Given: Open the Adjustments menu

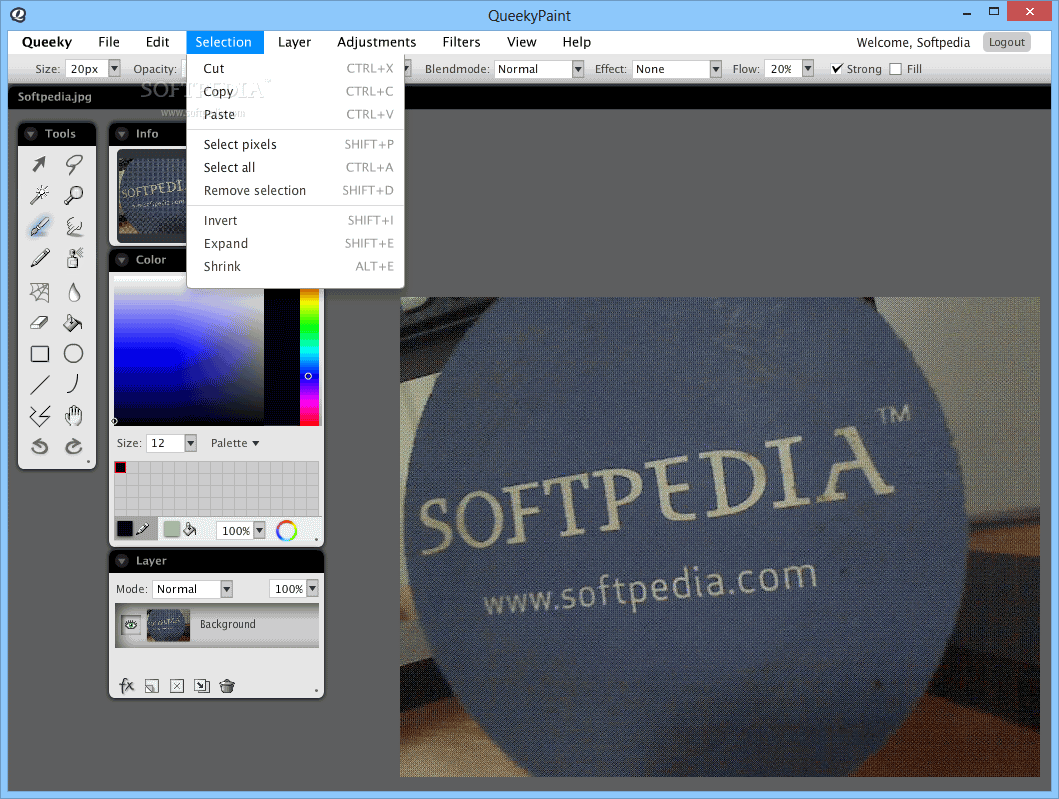Looking at the screenshot, I should point(376,42).
